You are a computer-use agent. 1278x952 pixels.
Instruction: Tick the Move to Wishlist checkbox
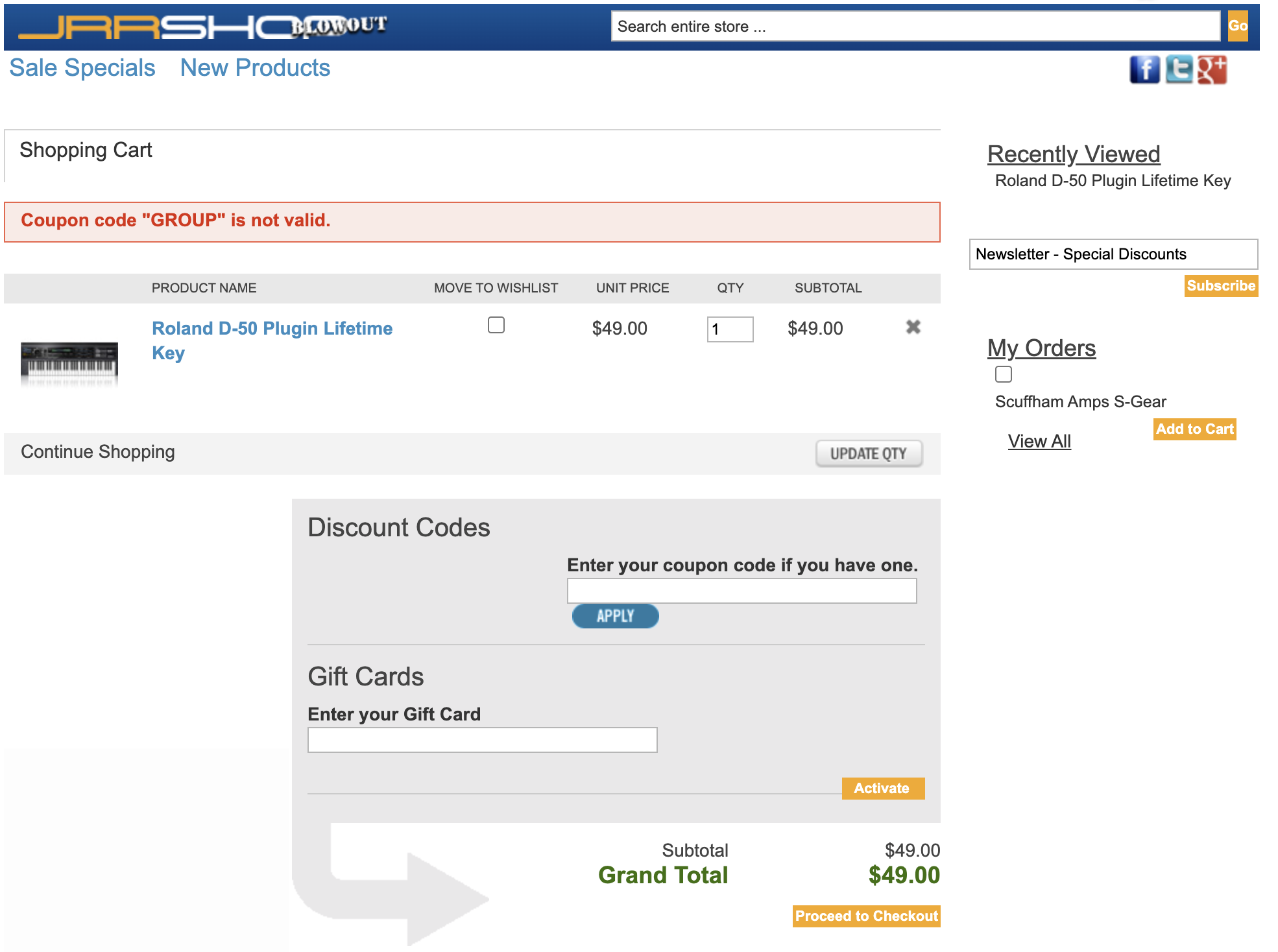pos(496,325)
